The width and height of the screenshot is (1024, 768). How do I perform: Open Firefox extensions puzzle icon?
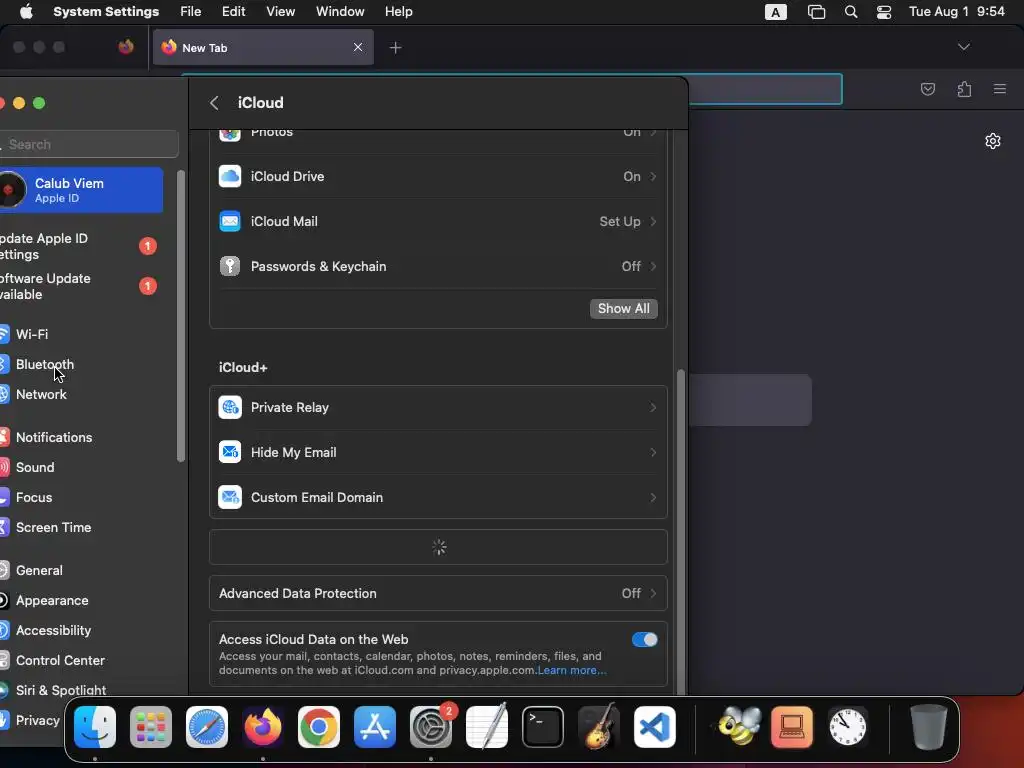pos(964,89)
